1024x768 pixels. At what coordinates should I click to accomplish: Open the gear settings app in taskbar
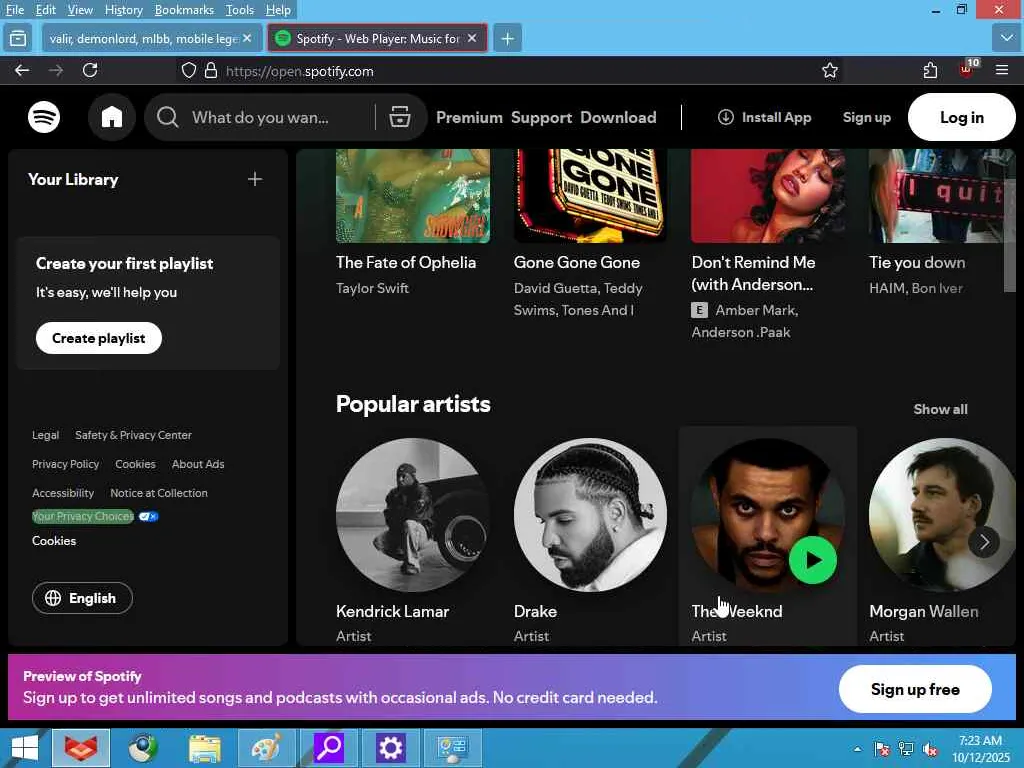(x=391, y=748)
